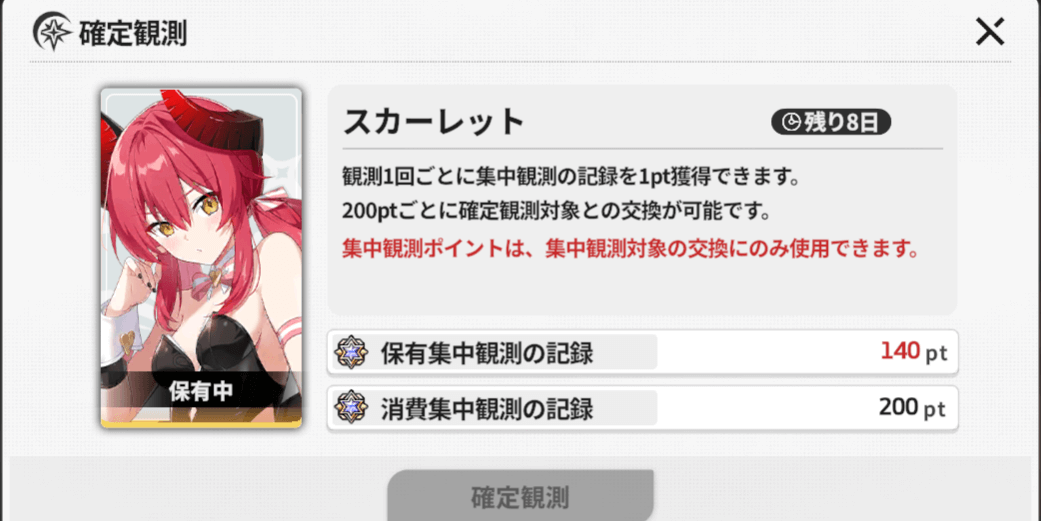Click the red warning text about 集中観測ポイント
The width and height of the screenshot is (1041, 521).
point(631,249)
